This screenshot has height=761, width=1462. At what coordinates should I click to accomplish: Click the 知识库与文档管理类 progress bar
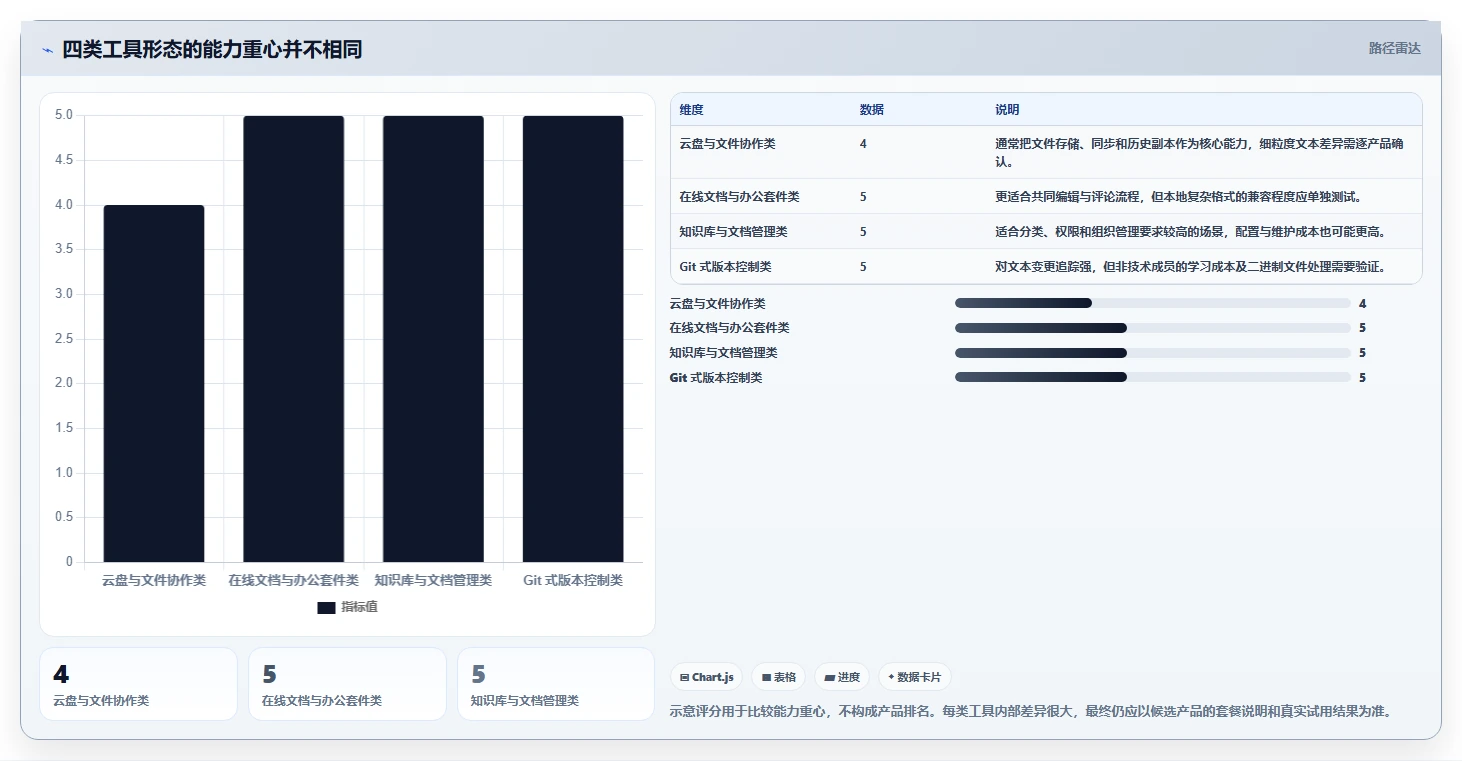click(x=1153, y=353)
